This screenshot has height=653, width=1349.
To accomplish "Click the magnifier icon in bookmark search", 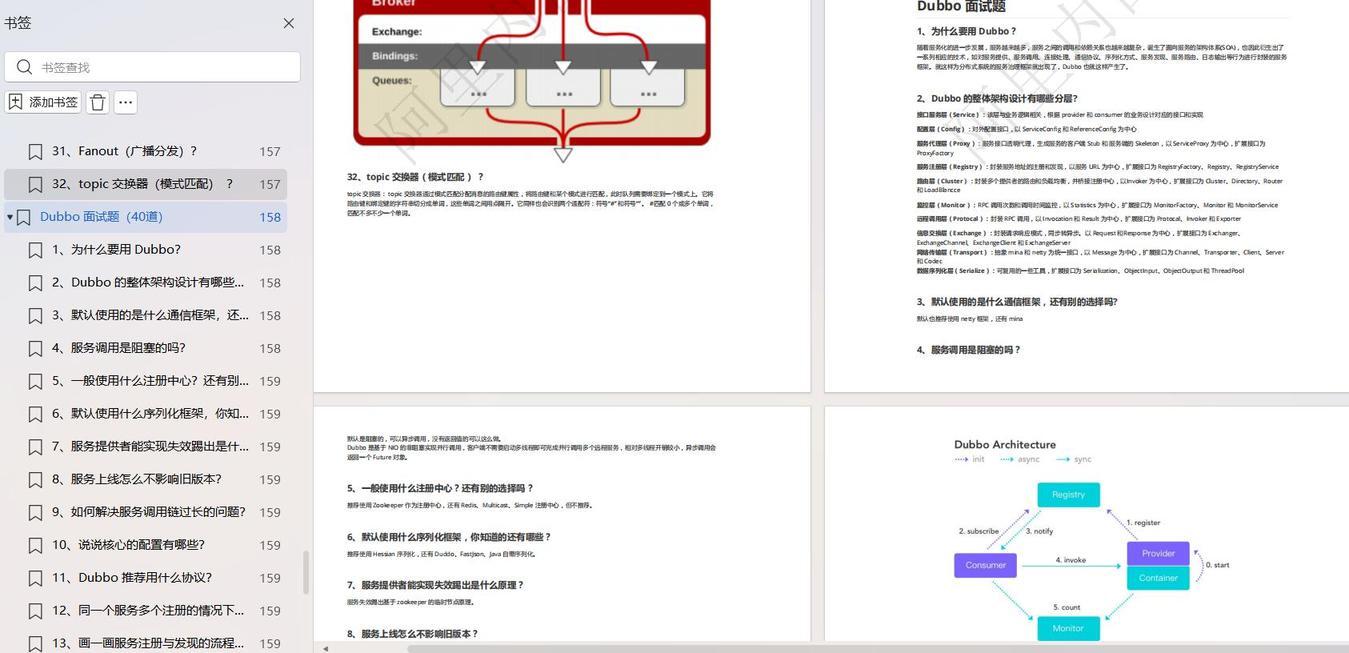I will click(24, 67).
